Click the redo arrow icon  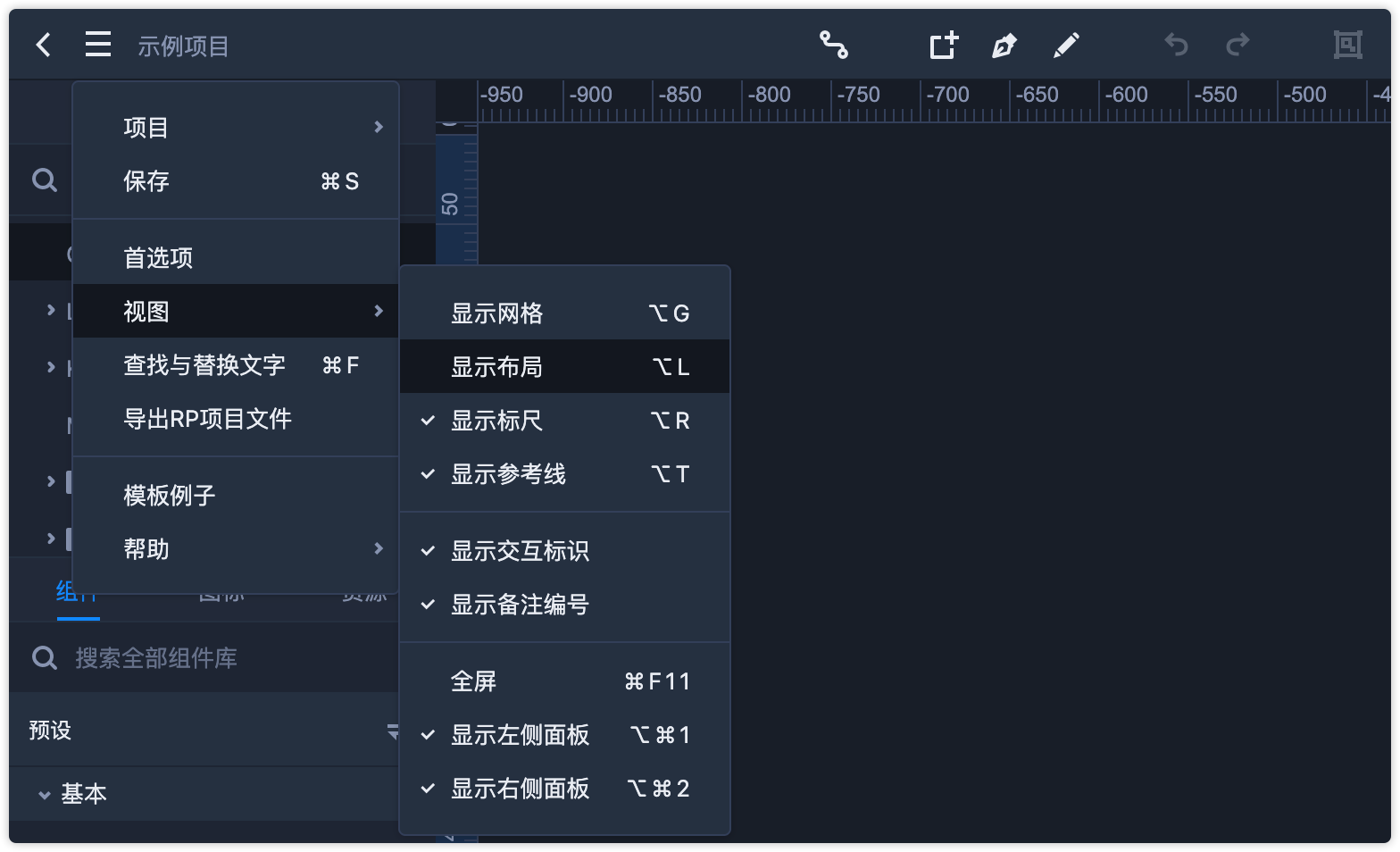coord(1237,45)
